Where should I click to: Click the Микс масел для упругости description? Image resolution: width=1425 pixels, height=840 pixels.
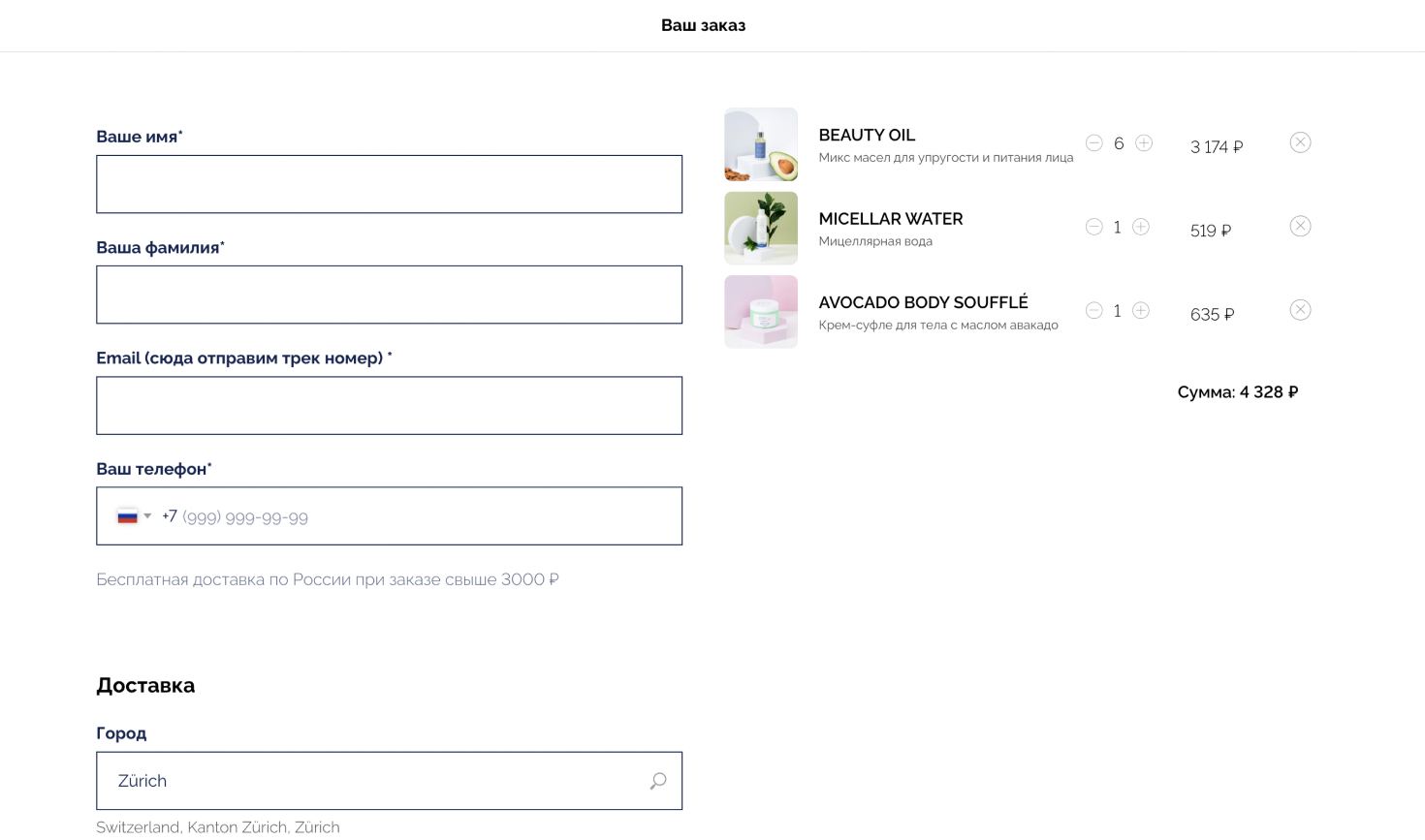pos(945,158)
